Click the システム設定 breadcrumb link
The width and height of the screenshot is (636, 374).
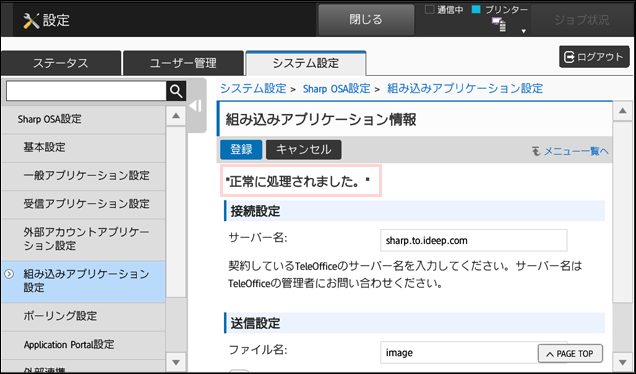click(x=253, y=88)
